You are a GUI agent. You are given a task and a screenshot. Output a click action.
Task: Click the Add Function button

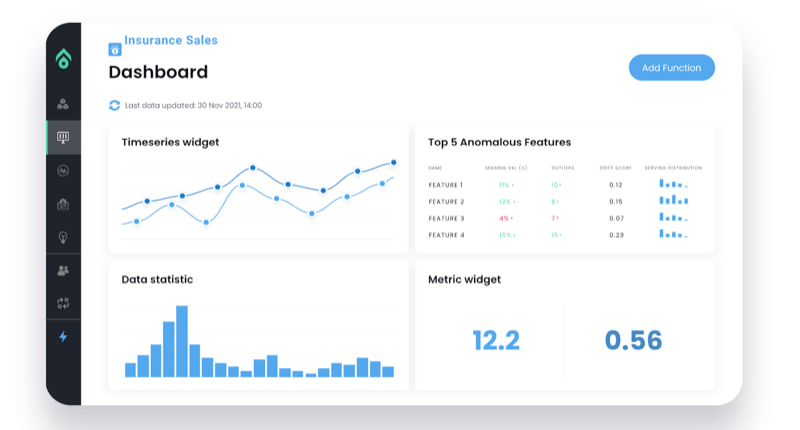tap(671, 68)
